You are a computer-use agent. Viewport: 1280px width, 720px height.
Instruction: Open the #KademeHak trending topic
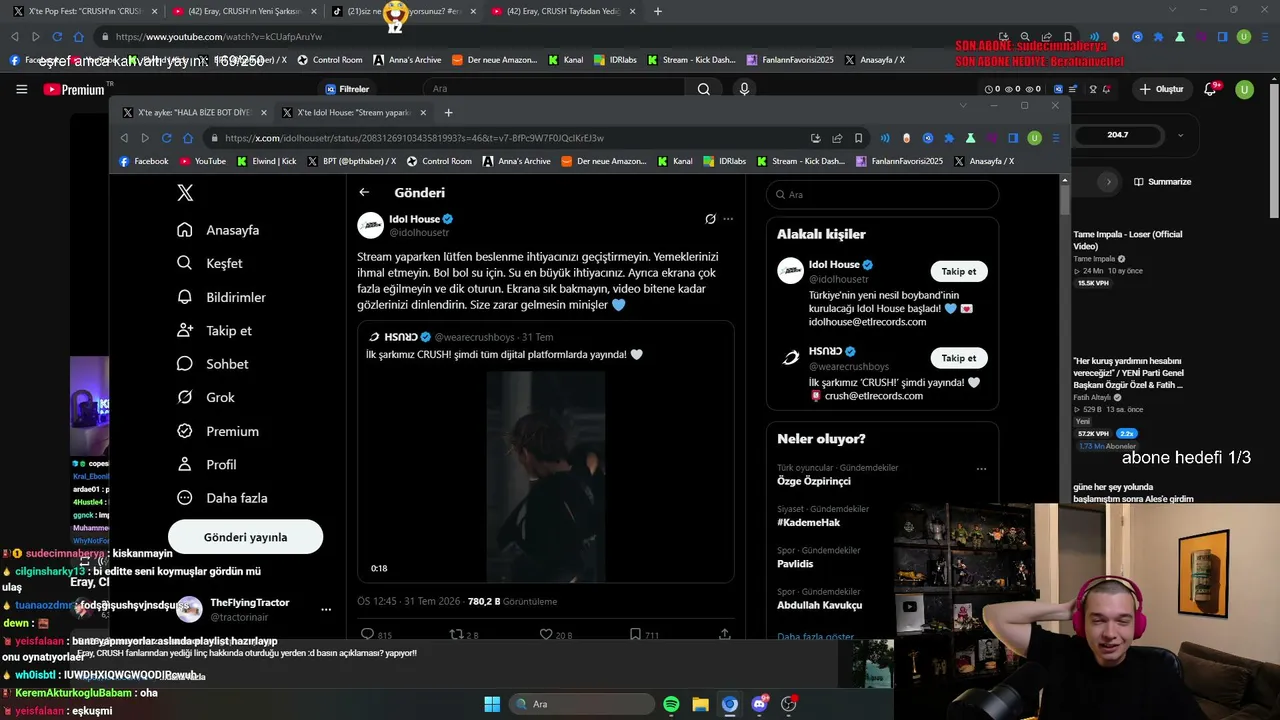coord(809,522)
